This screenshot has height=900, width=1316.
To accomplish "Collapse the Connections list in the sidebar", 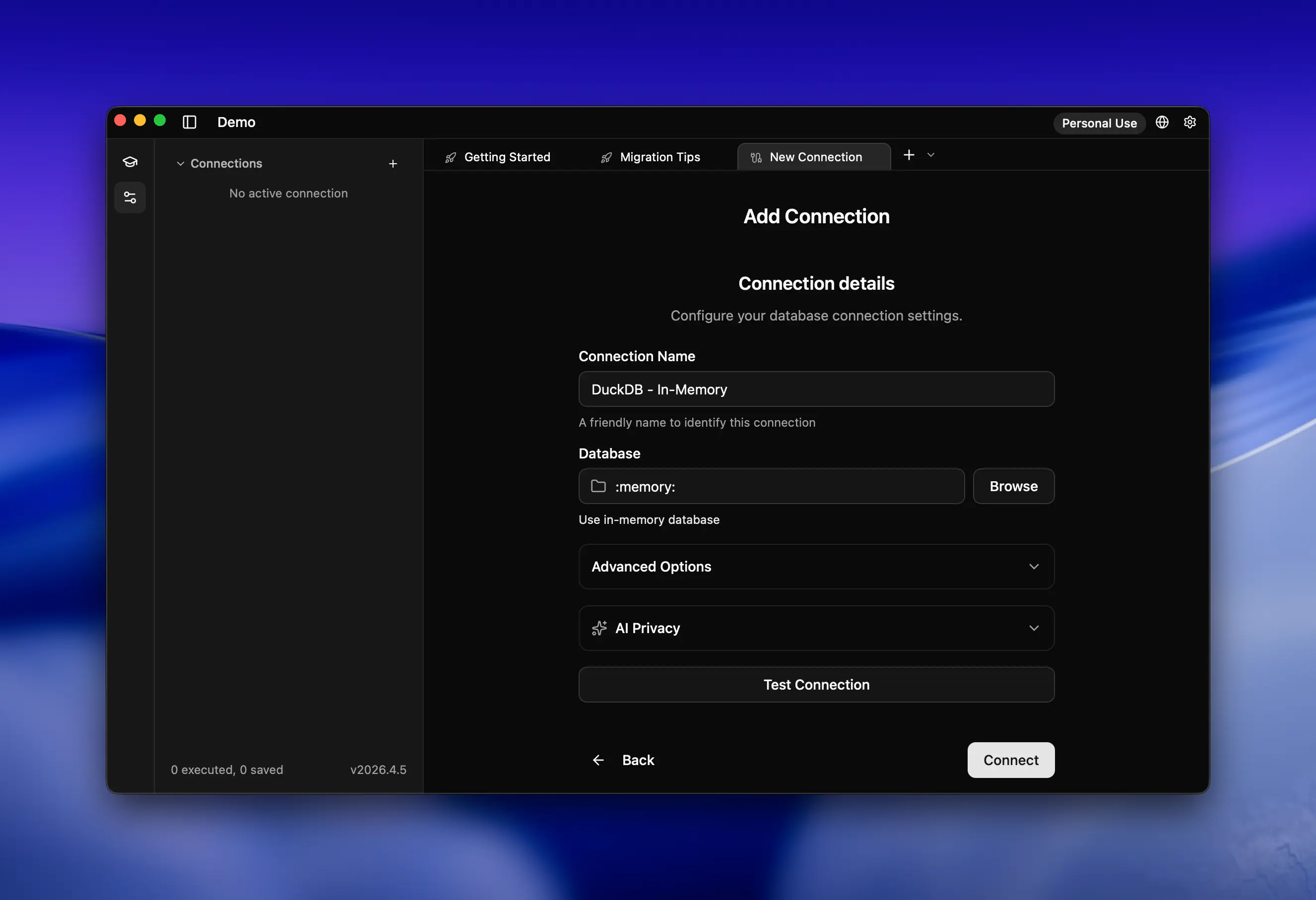I will tap(181, 164).
